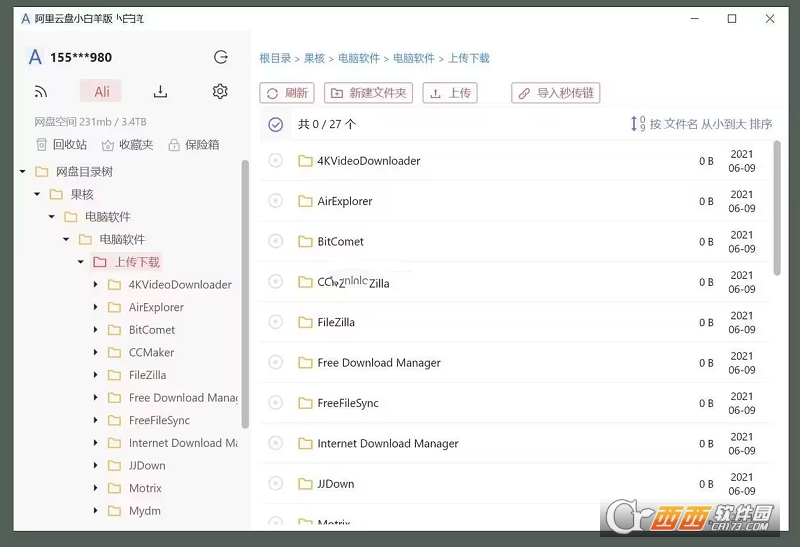Click the 果核 folder icon in tree

tap(56, 194)
